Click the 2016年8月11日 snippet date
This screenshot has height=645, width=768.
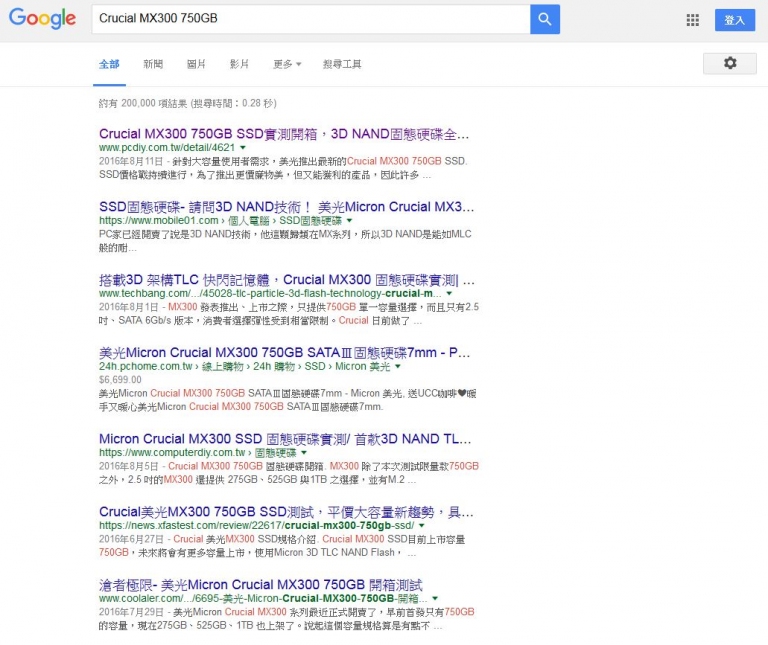(x=131, y=161)
